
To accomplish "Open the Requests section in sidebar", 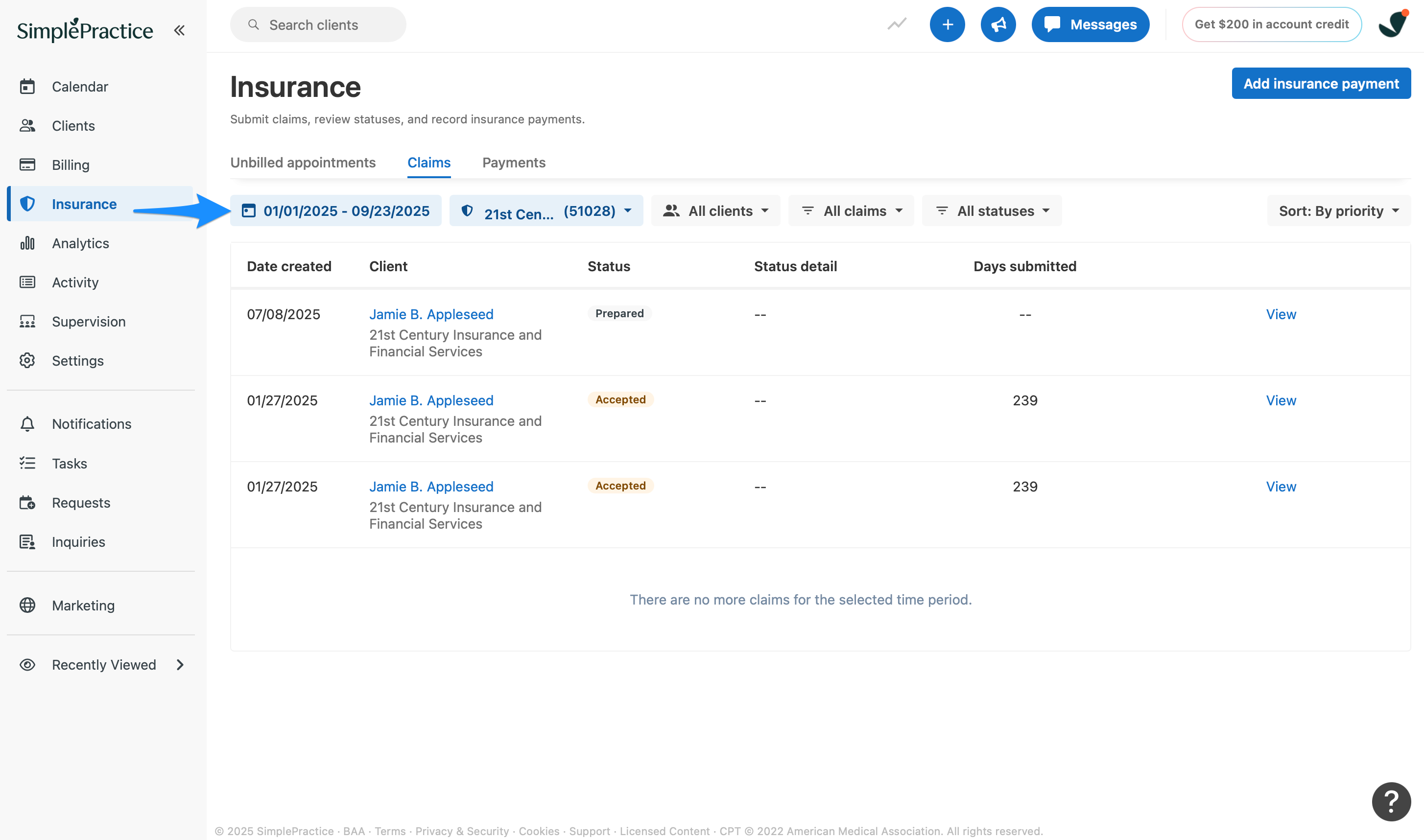I will pos(81,502).
